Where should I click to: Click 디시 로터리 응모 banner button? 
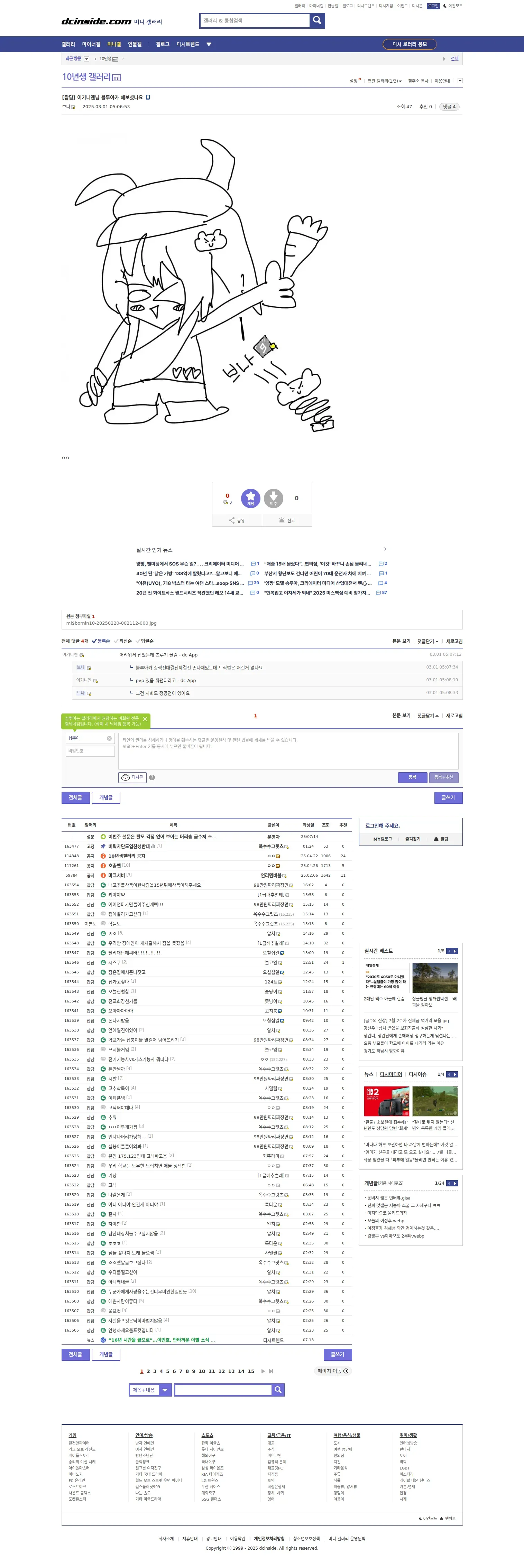410,45
